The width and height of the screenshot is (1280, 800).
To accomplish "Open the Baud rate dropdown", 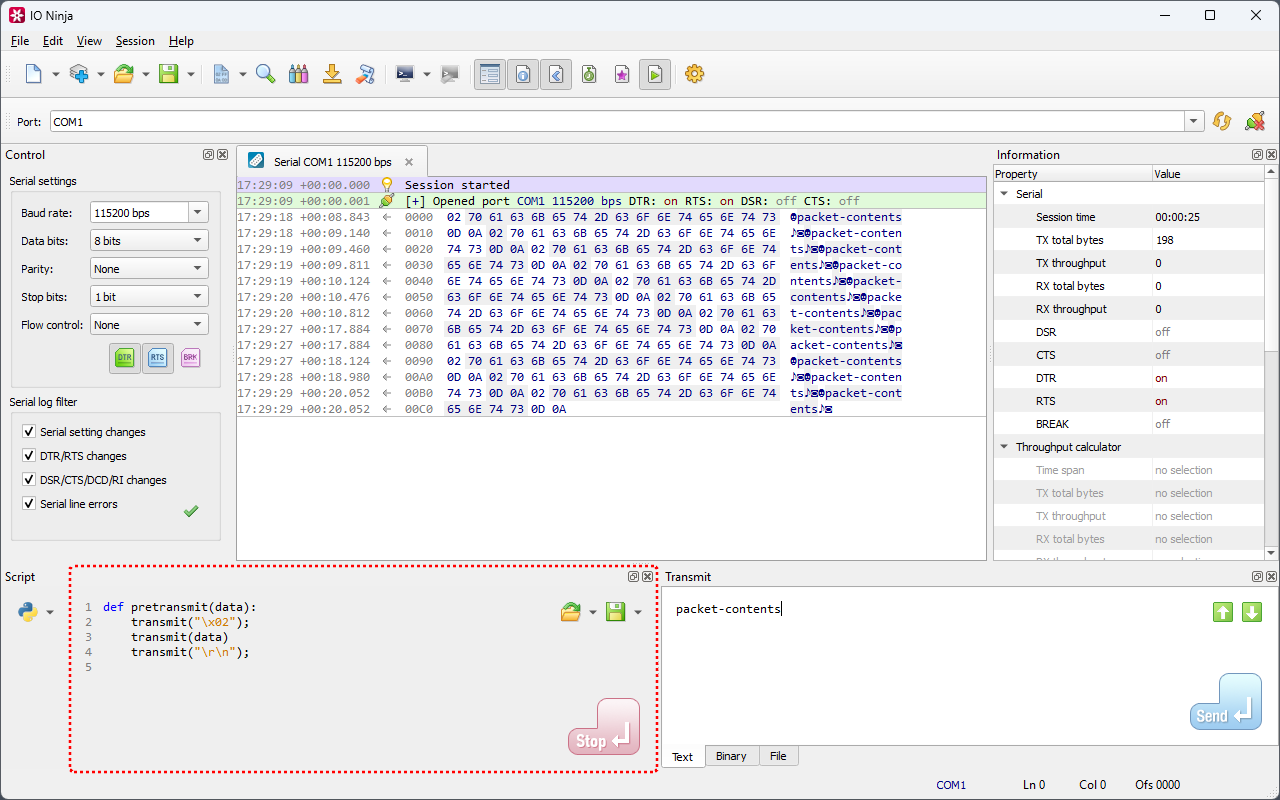I will [198, 212].
